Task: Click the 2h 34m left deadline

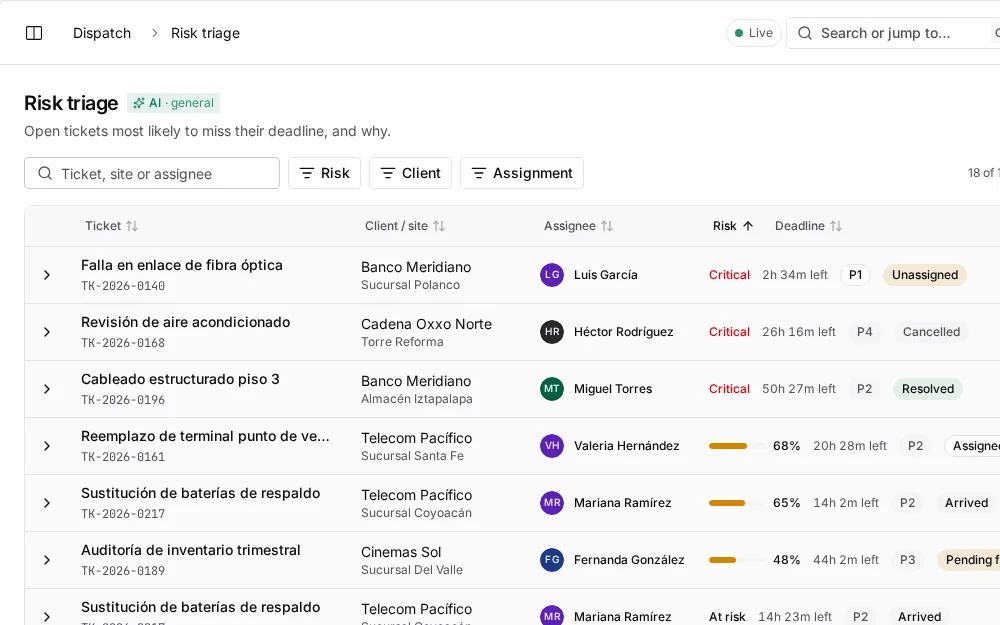Action: click(x=795, y=275)
